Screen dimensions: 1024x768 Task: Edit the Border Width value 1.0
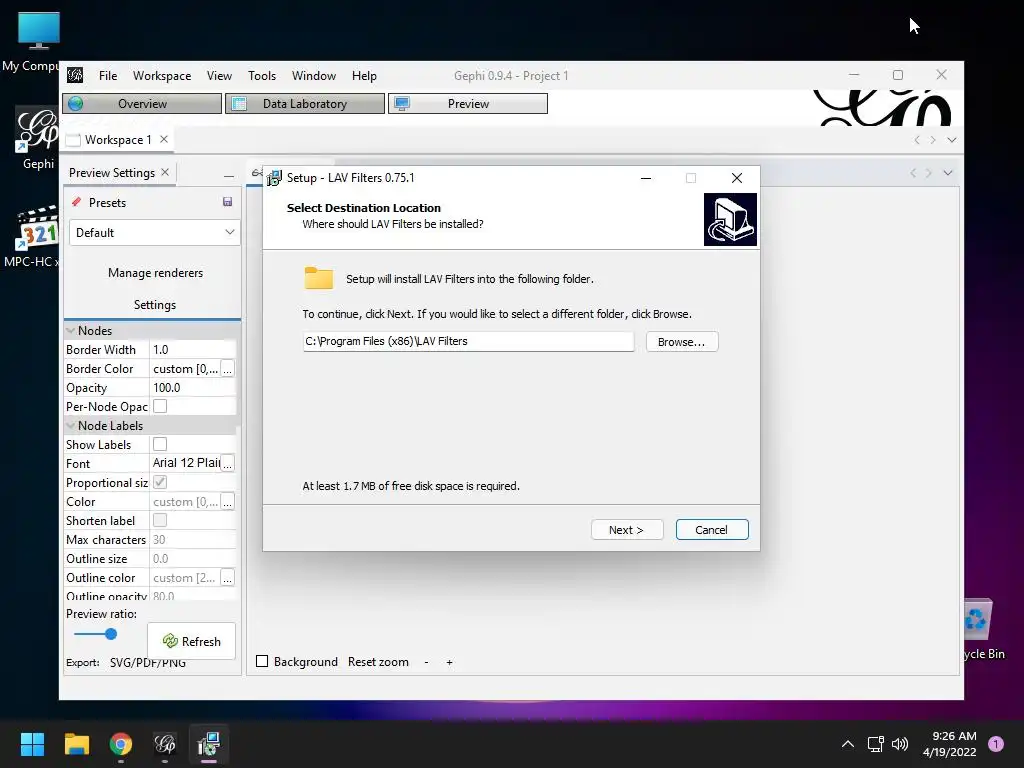click(193, 350)
